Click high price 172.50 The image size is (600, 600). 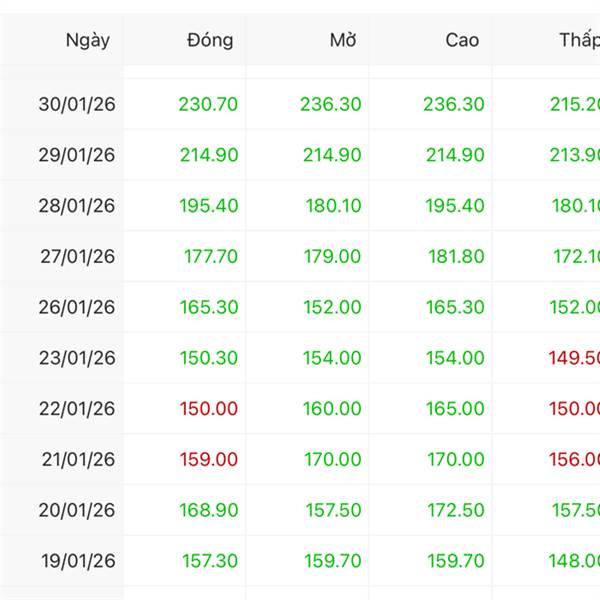455,511
